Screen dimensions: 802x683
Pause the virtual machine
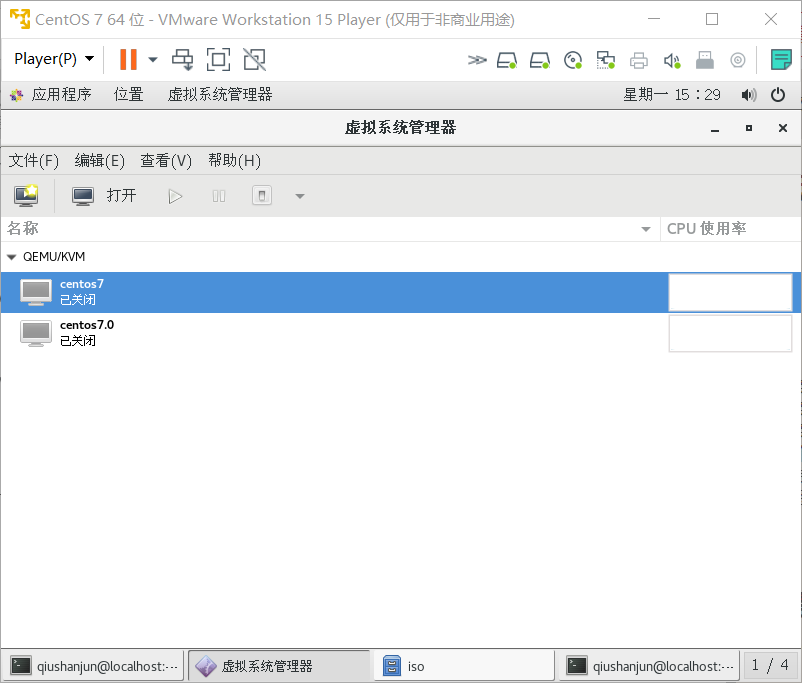point(218,195)
